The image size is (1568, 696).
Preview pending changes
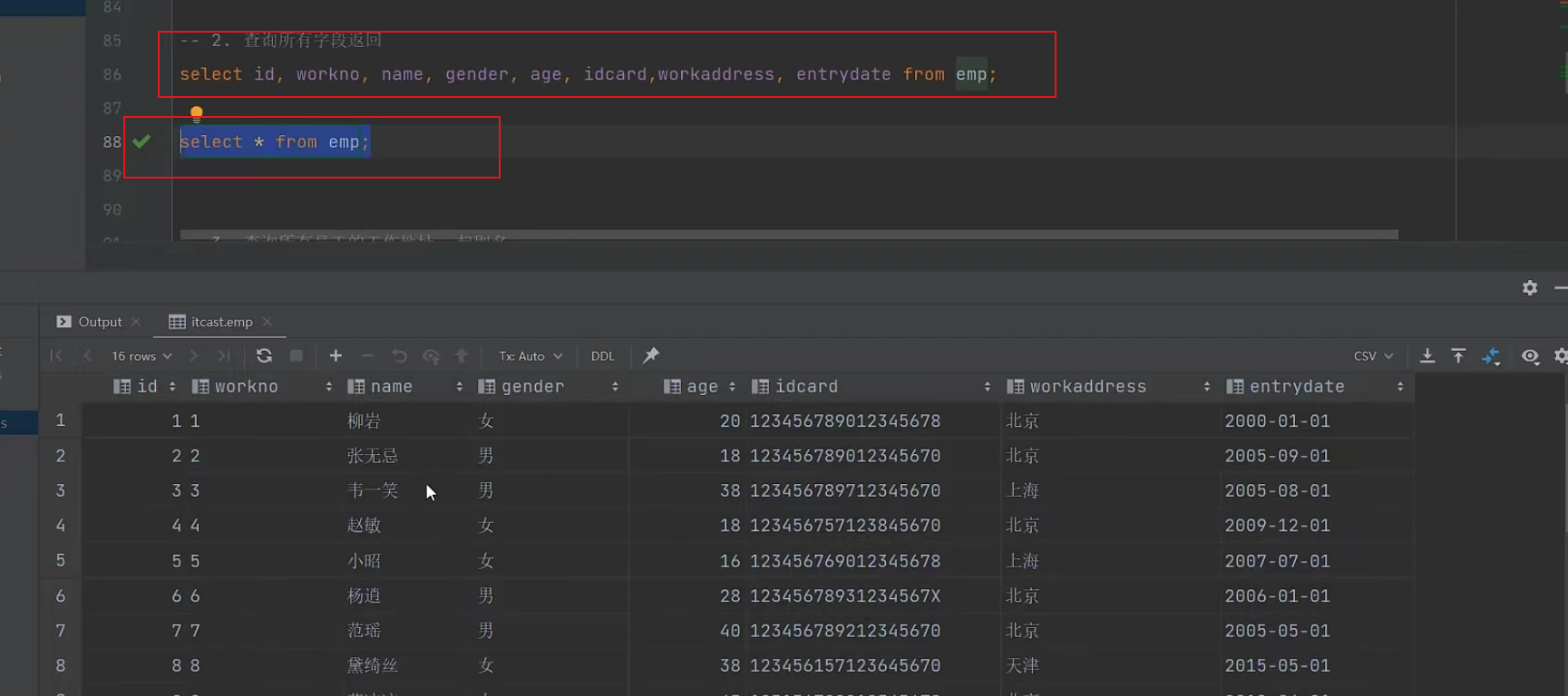coord(431,356)
